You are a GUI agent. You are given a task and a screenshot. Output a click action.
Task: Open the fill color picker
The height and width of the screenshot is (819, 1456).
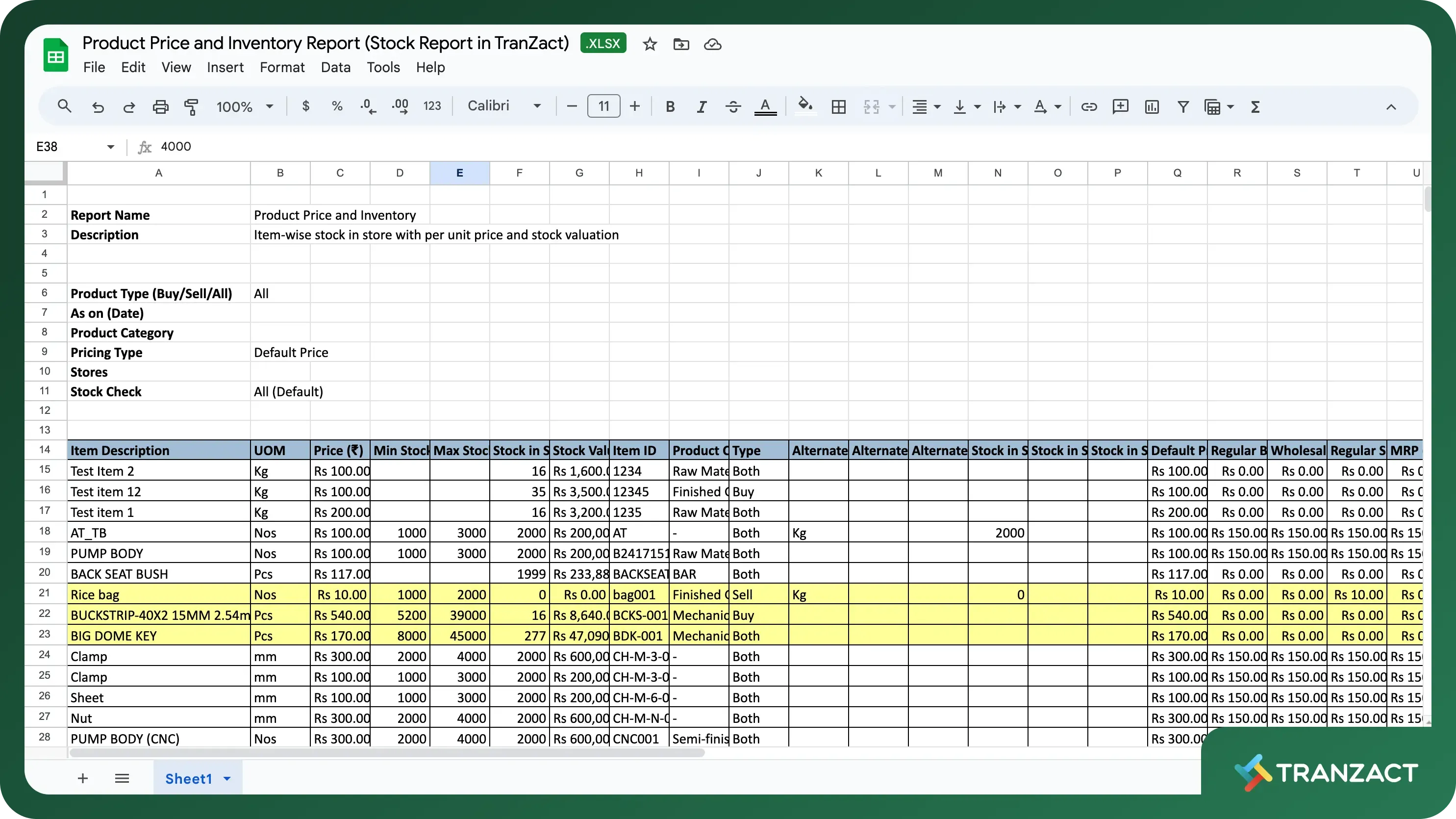tap(805, 106)
